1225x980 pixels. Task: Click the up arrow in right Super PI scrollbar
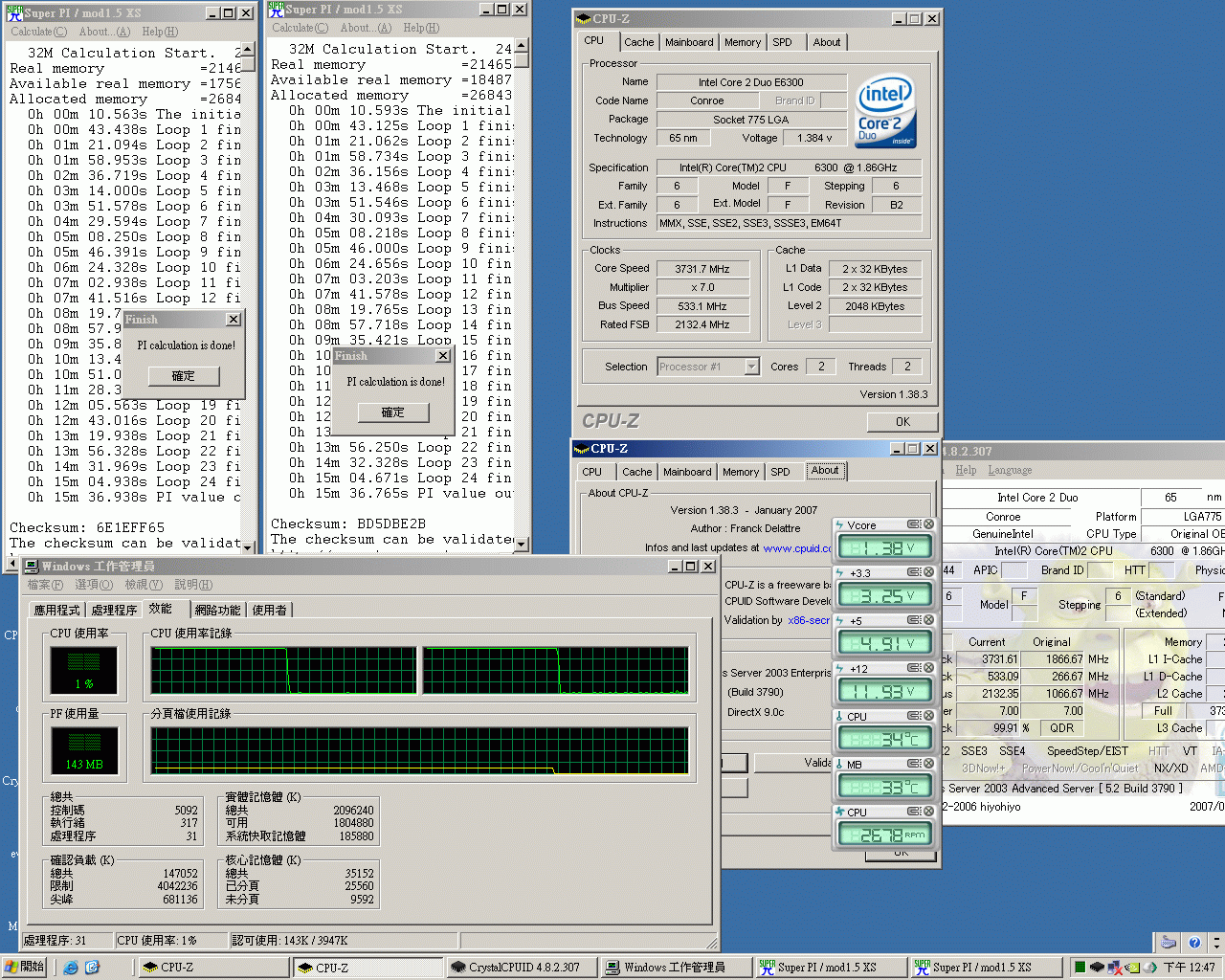(521, 46)
